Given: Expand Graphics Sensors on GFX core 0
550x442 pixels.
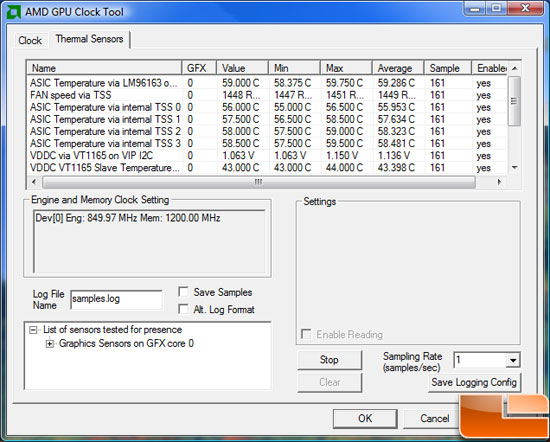Looking at the screenshot, I should coord(50,344).
